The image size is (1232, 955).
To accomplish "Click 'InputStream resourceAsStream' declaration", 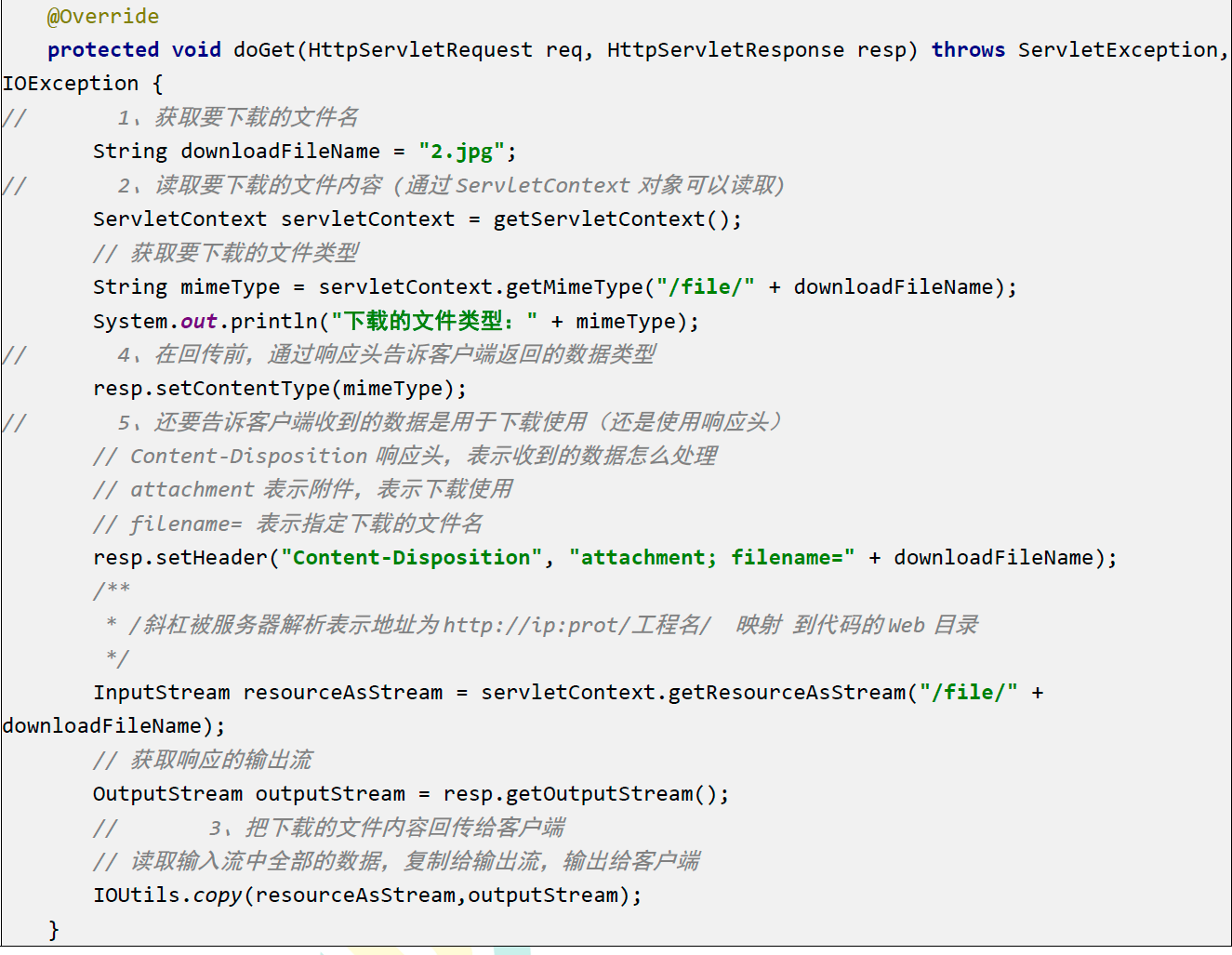I will (268, 693).
